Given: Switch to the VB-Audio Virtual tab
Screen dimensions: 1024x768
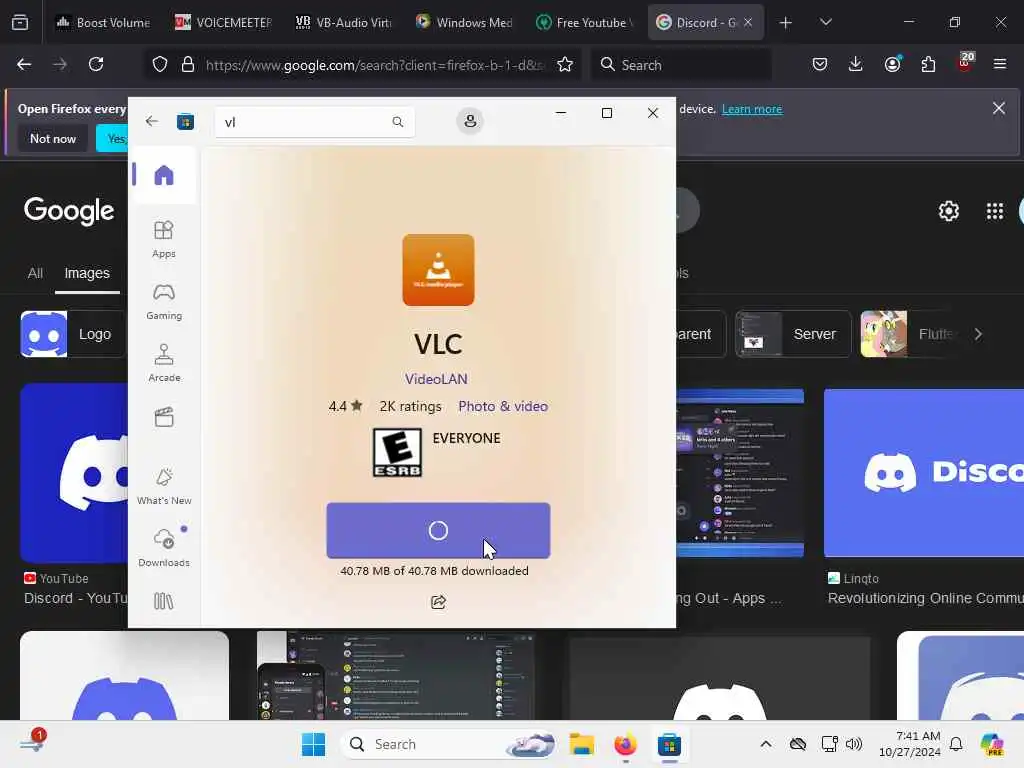Looking at the screenshot, I should tap(343, 22).
